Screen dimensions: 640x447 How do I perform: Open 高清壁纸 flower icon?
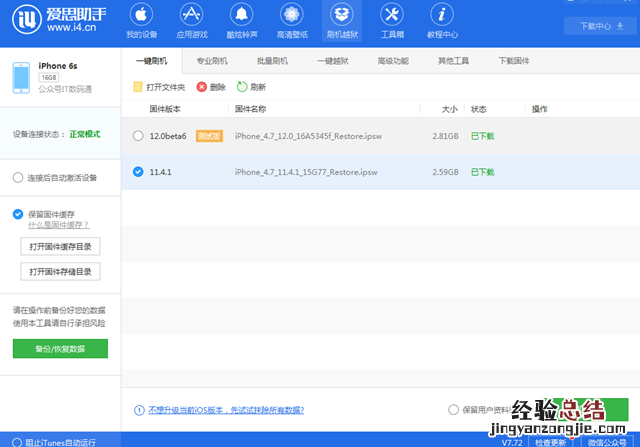(291, 14)
